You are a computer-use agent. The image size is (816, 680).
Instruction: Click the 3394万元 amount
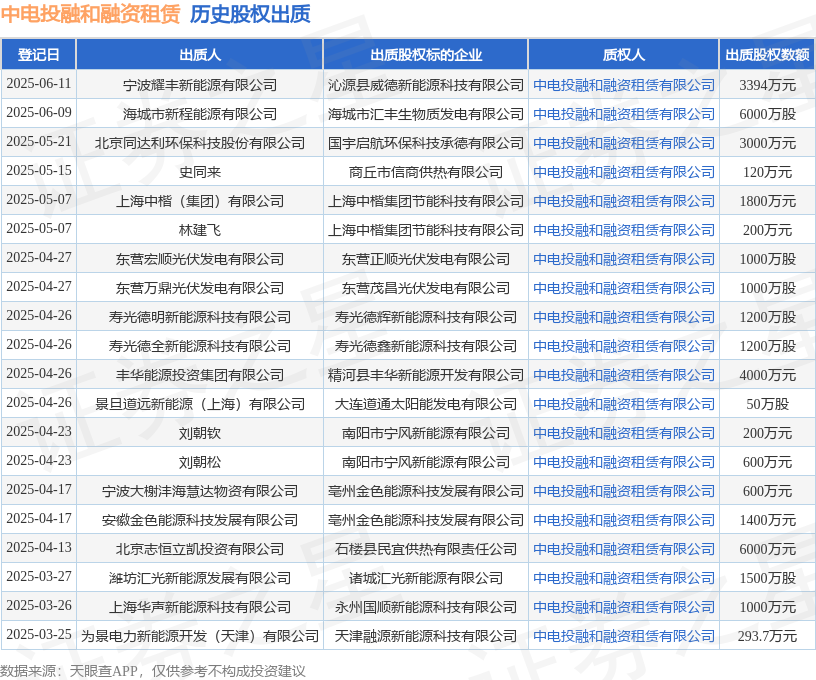[768, 85]
